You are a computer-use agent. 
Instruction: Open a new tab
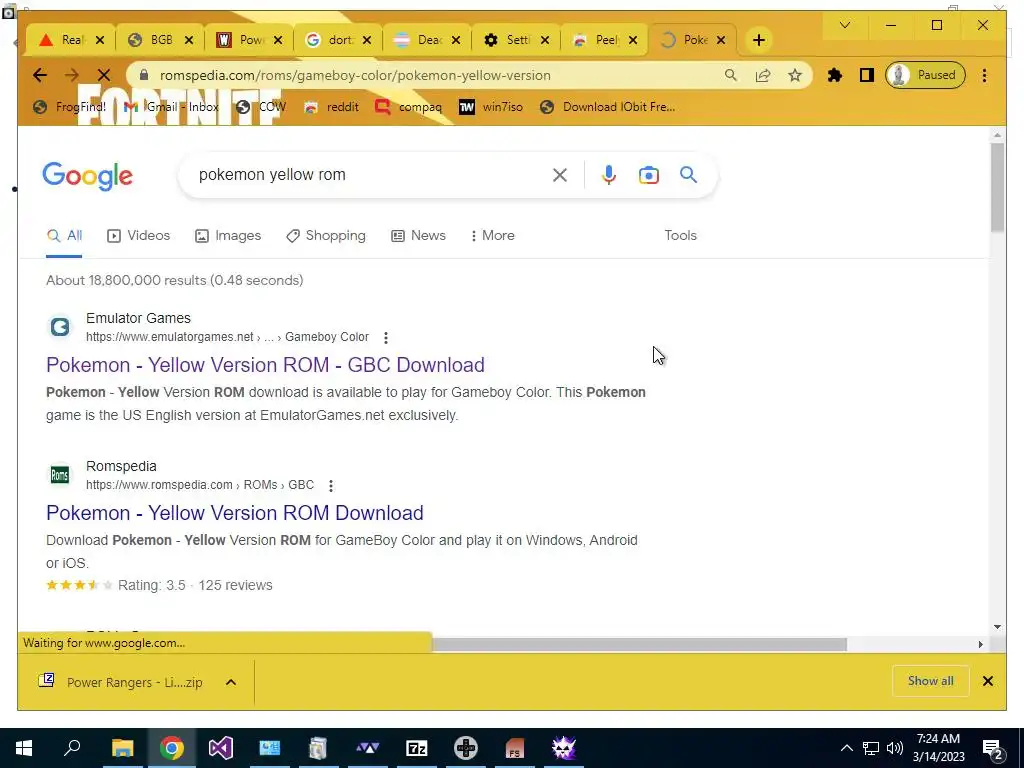click(758, 40)
